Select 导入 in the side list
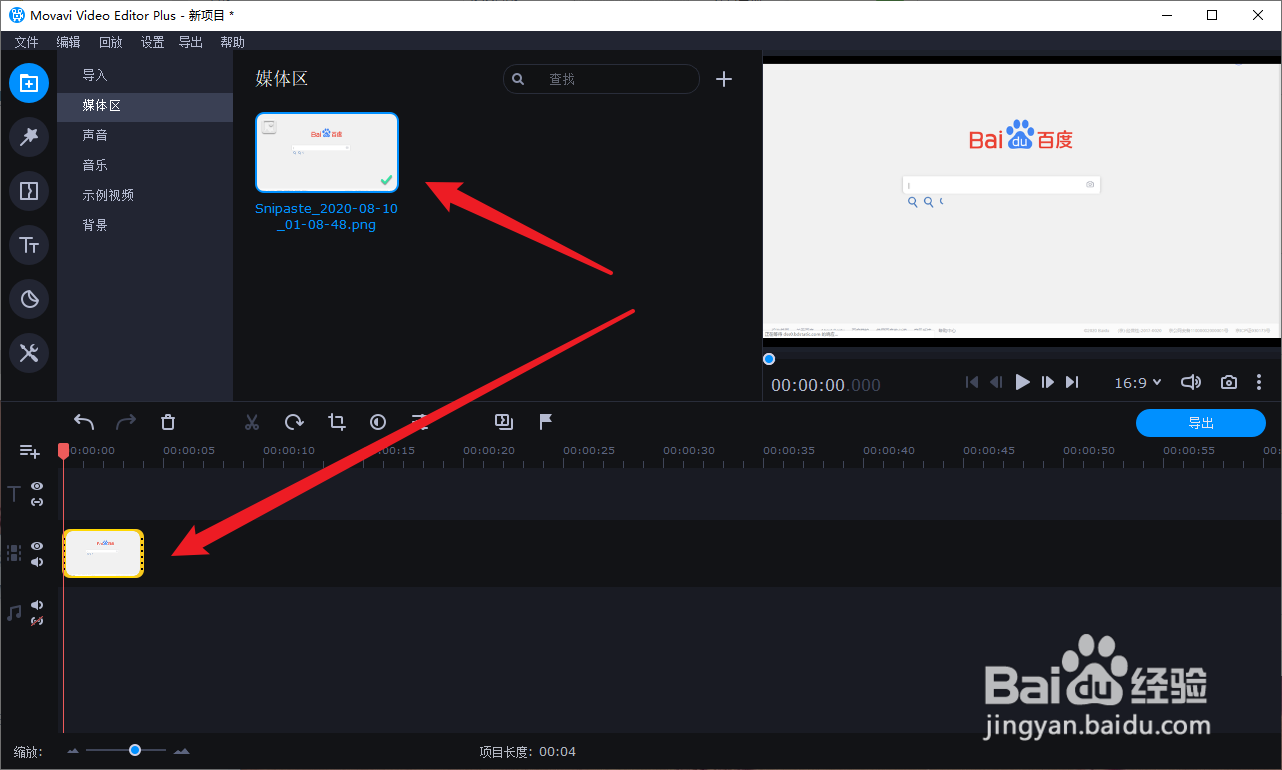The image size is (1282, 770). tap(145, 75)
